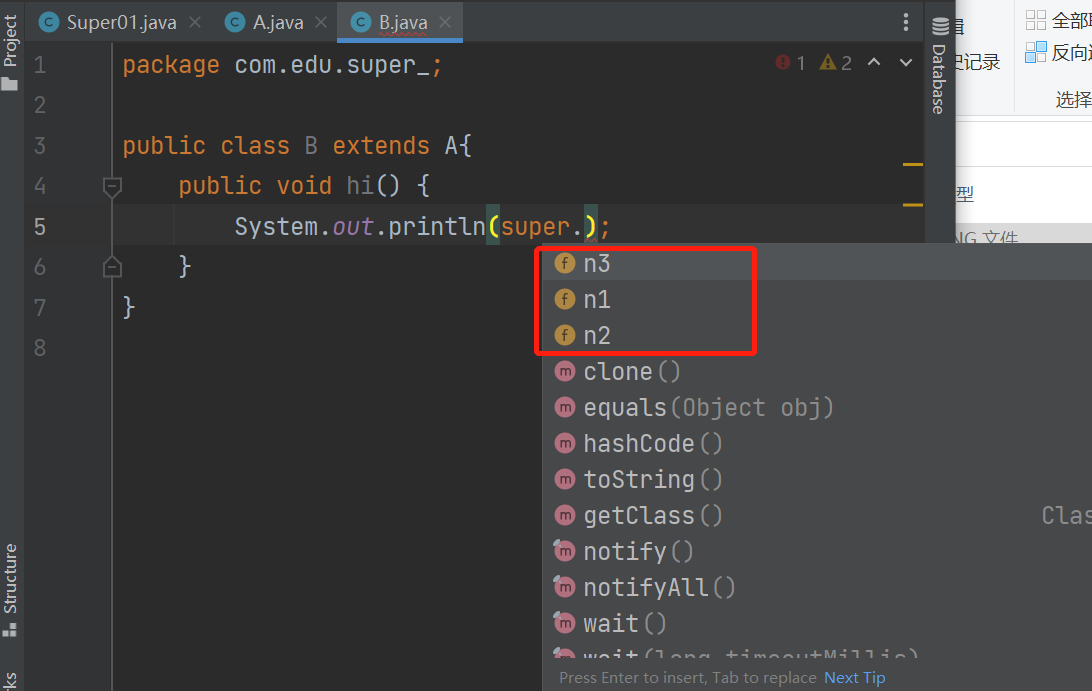Click fold end marker at line 6
The image size is (1092, 691).
[x=112, y=267]
